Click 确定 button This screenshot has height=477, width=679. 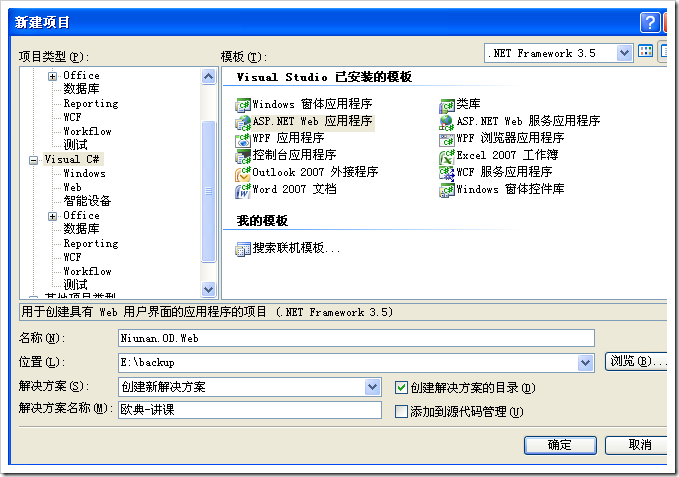(560, 445)
